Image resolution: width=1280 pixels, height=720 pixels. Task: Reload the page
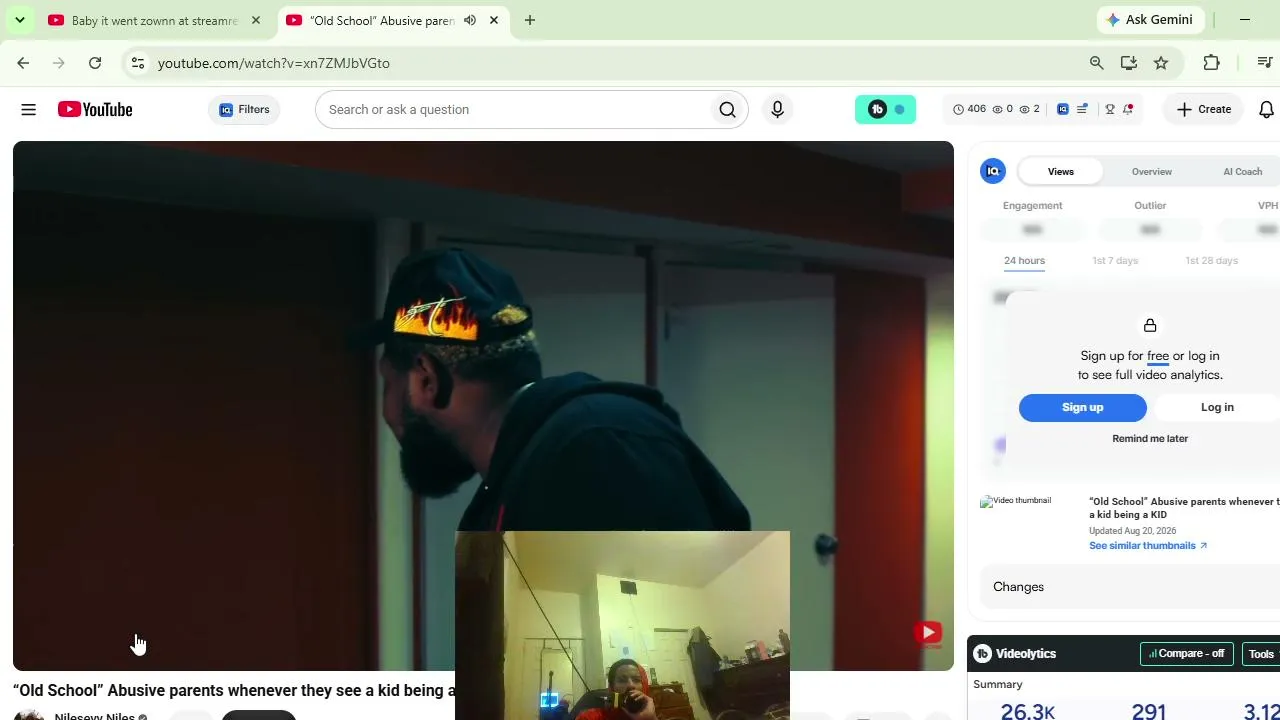(95, 63)
